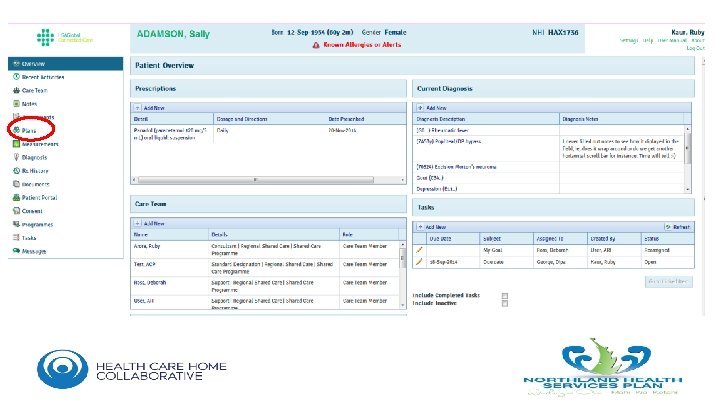Click plus icon for Prescriptions Add New
Screen dimensions: 720x405
click(x=137, y=108)
